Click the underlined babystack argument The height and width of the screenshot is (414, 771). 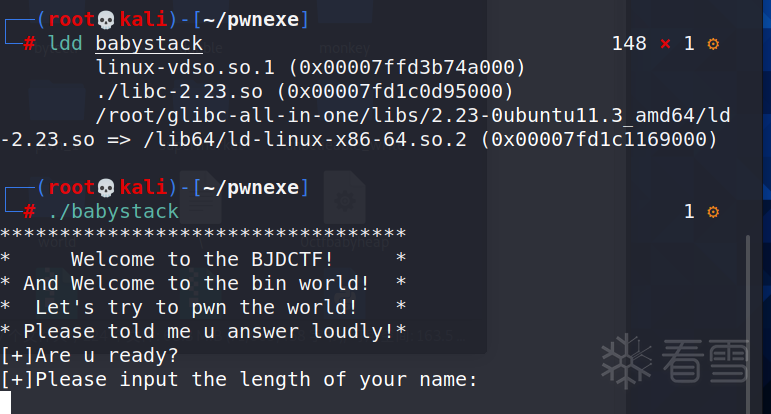point(149,44)
